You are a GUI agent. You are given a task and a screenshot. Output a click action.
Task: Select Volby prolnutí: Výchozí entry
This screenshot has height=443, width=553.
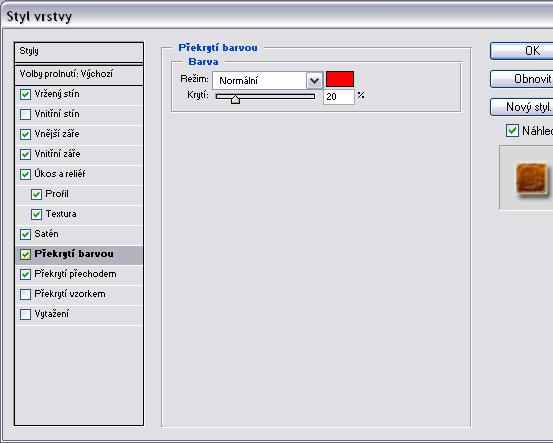(79, 74)
